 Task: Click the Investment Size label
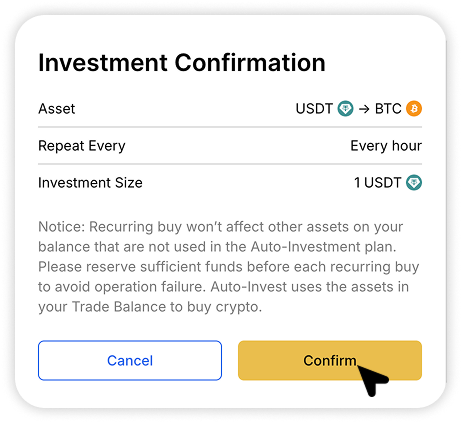(90, 183)
